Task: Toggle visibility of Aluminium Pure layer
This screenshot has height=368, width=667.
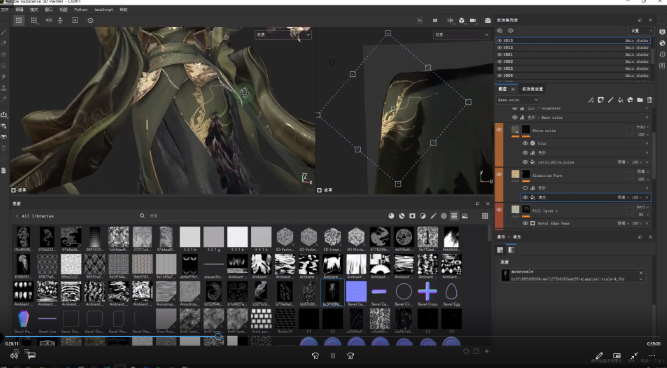Action: (499, 175)
